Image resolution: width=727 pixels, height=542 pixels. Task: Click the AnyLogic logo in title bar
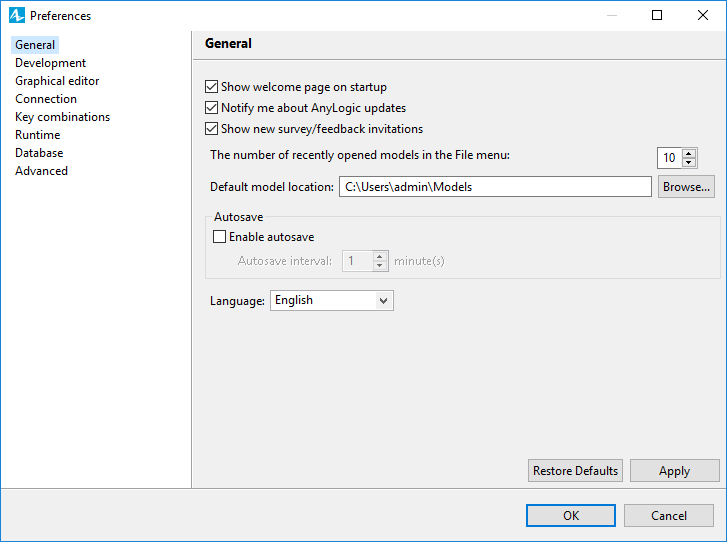(17, 15)
